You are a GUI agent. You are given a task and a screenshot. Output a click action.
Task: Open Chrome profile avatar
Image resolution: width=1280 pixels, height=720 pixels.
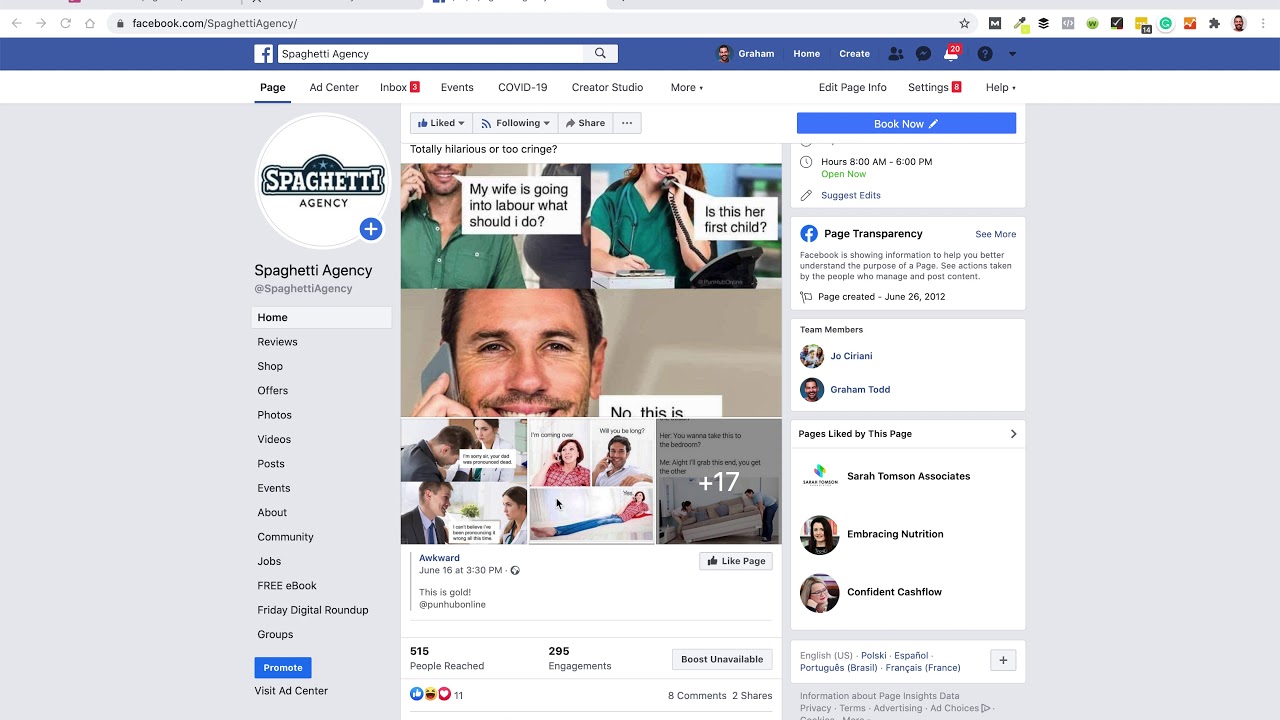1239,23
